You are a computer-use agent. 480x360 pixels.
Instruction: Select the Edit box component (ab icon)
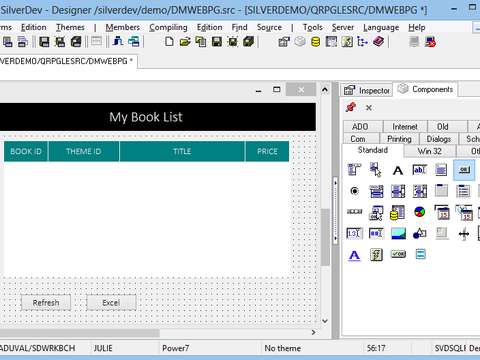(420, 170)
